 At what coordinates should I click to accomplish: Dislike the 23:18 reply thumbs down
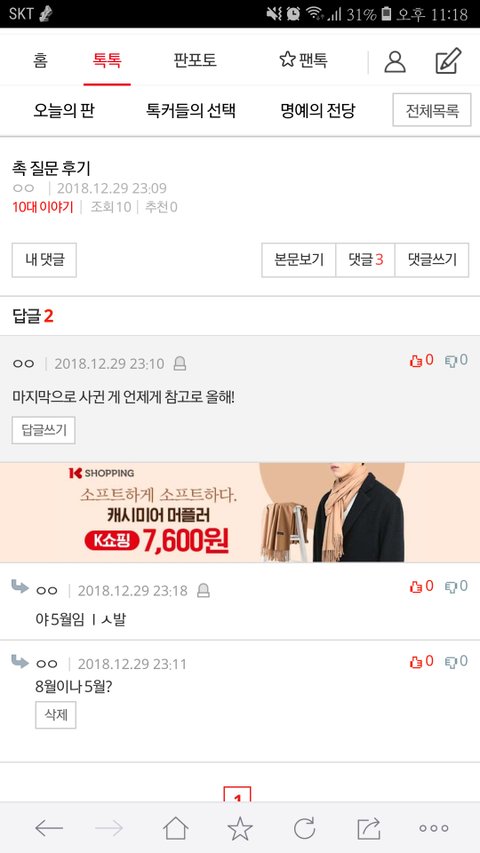456,586
